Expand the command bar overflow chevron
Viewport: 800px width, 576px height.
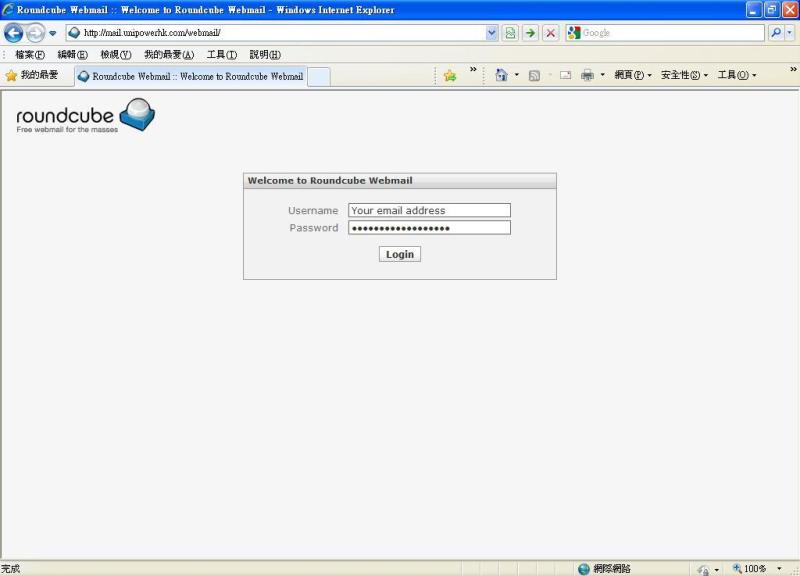pyautogui.click(x=793, y=69)
